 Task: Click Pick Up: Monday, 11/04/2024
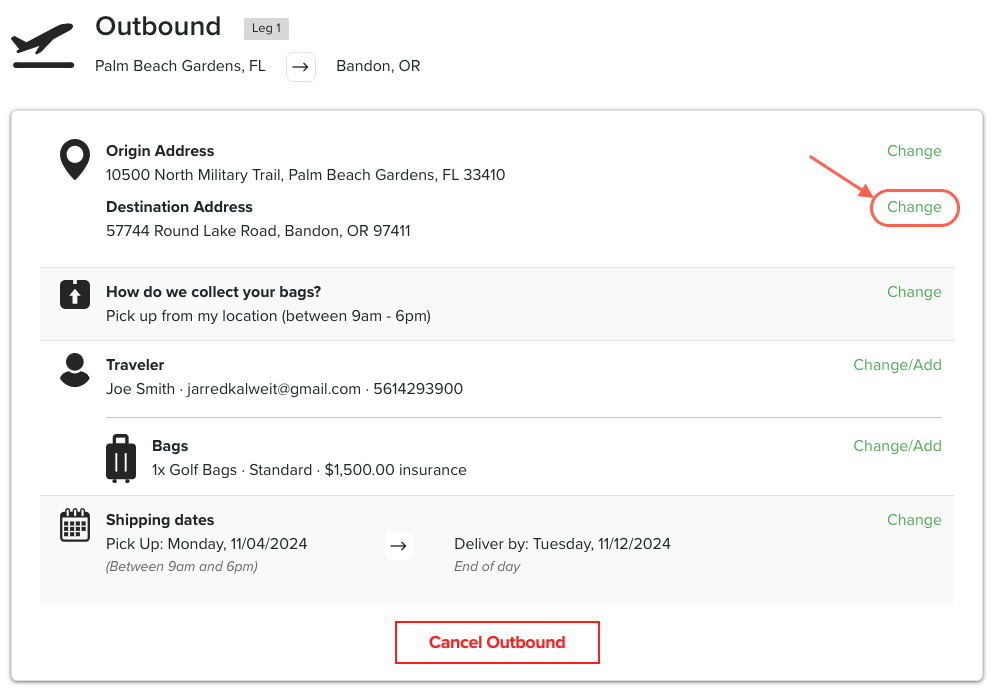pos(207,544)
